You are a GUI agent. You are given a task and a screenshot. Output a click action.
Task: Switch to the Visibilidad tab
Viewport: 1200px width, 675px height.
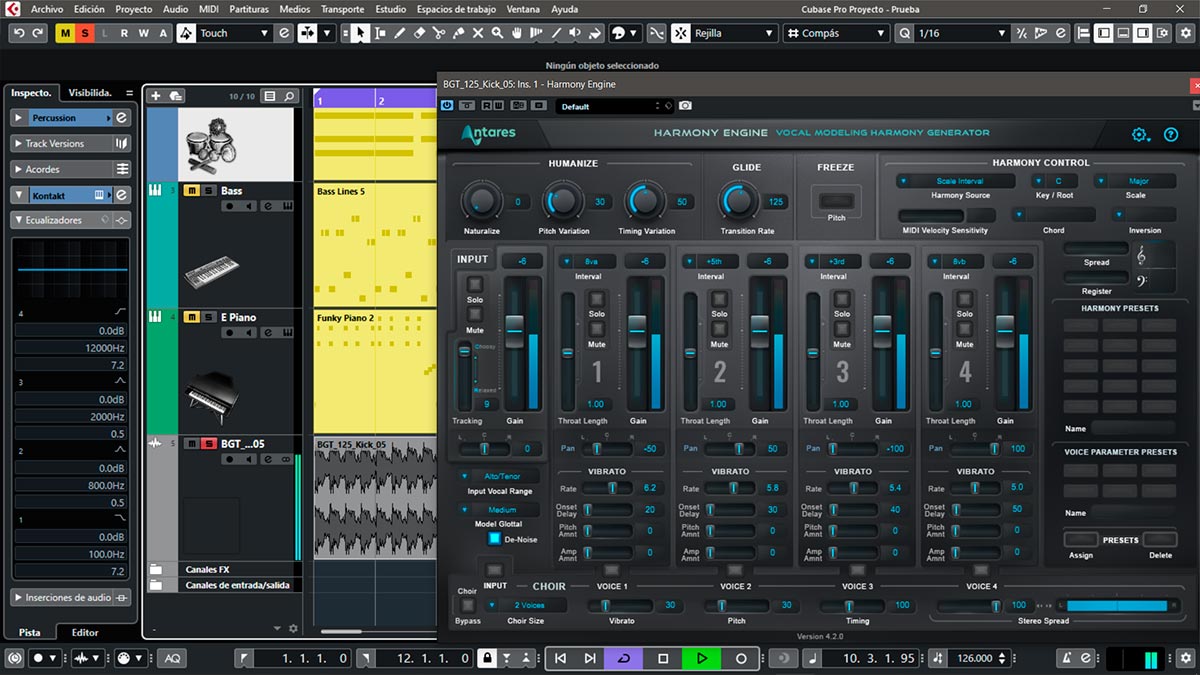90,93
